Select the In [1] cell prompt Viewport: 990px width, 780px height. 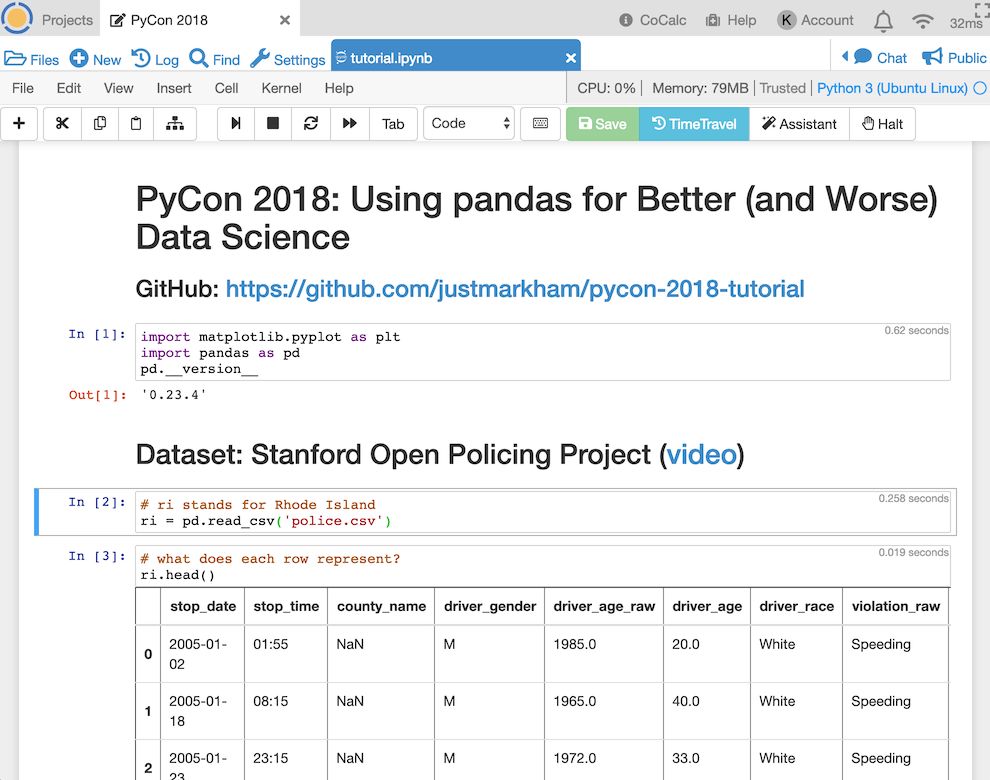[97, 334]
